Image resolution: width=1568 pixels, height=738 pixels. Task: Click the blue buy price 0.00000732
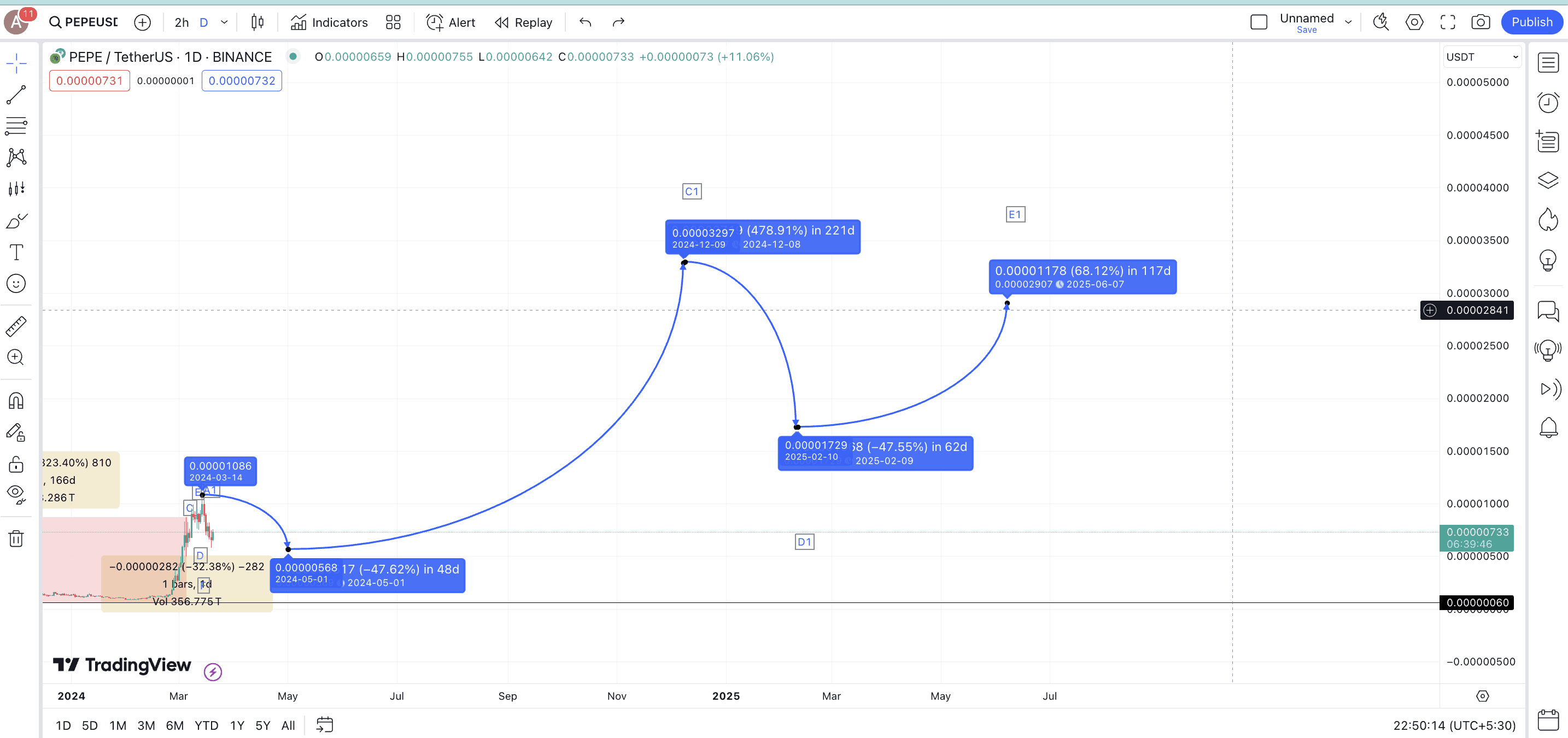[242, 80]
